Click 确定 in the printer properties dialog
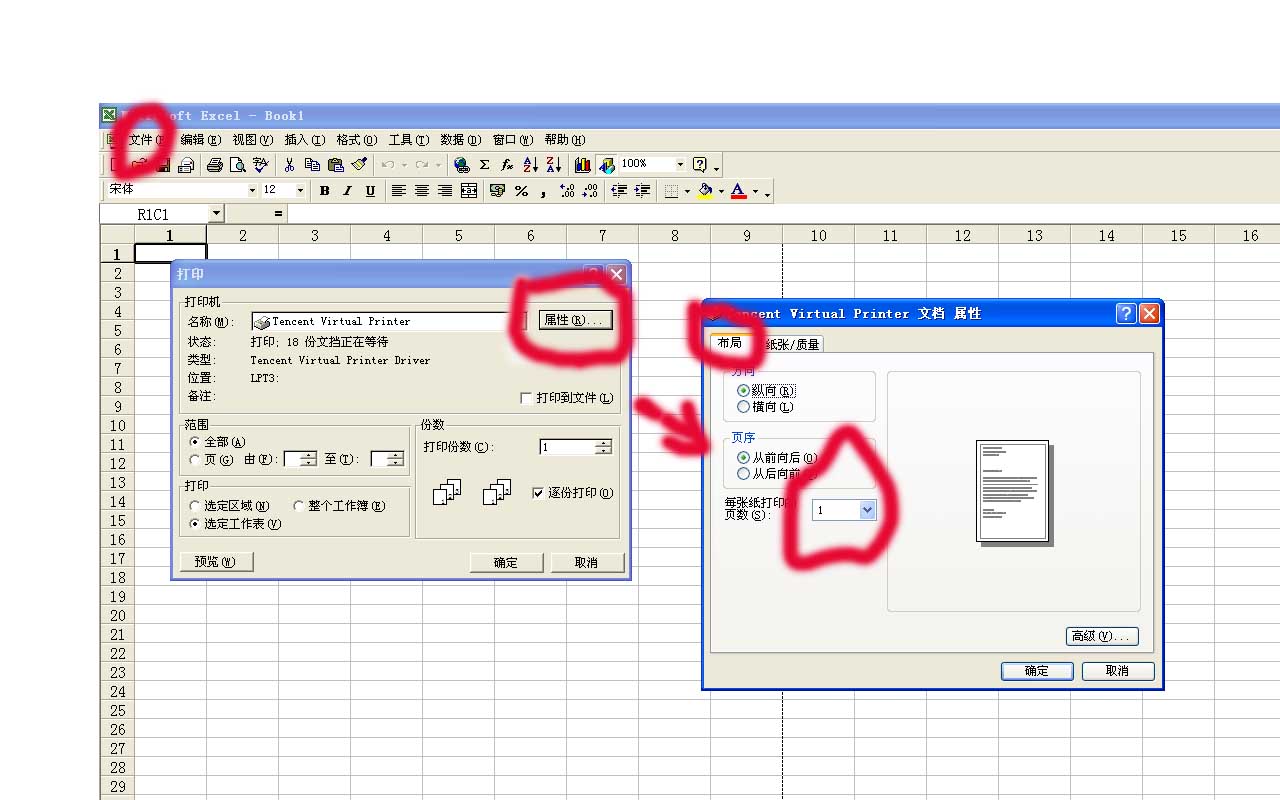This screenshot has height=800, width=1280. pos(1037,671)
